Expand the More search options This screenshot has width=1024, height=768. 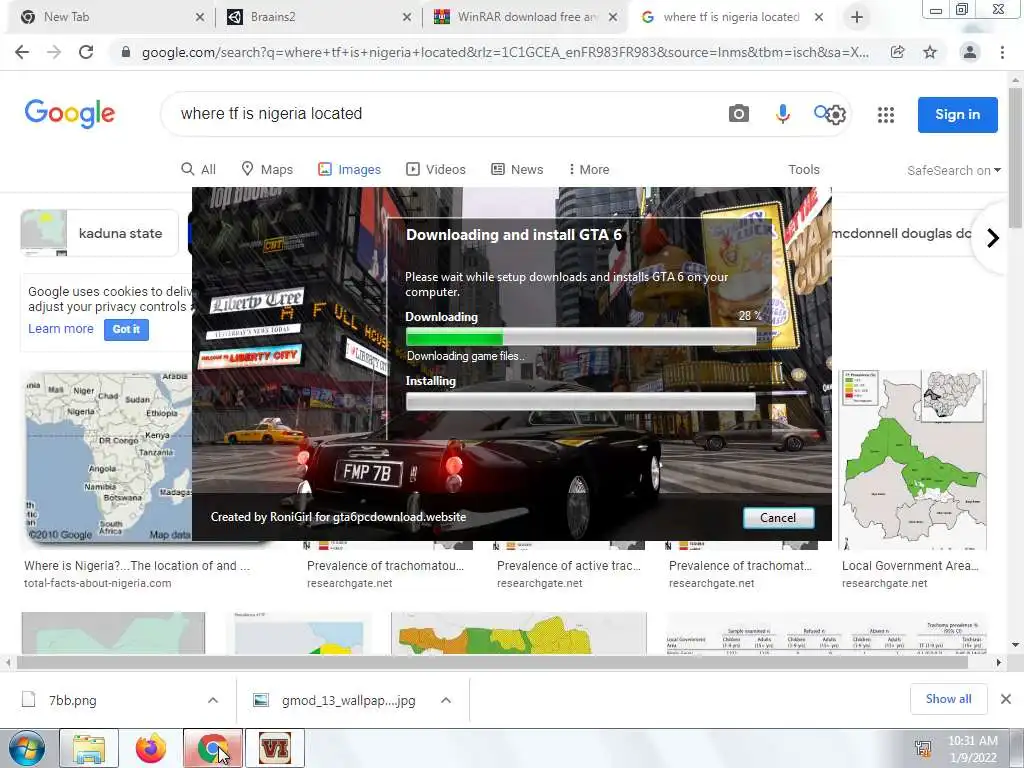(588, 169)
